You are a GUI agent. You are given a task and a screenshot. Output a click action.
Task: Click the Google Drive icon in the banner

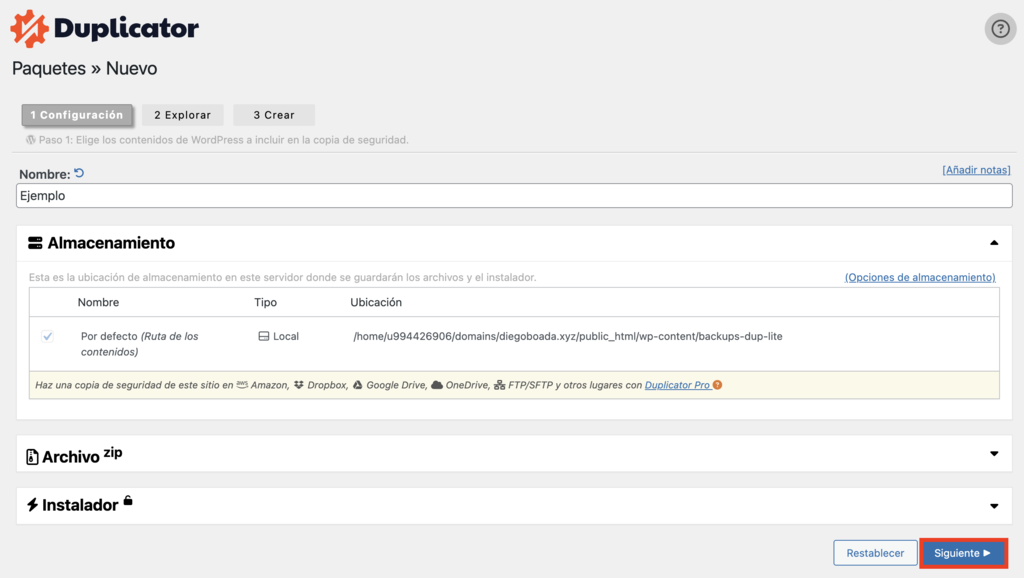pyautogui.click(x=357, y=386)
